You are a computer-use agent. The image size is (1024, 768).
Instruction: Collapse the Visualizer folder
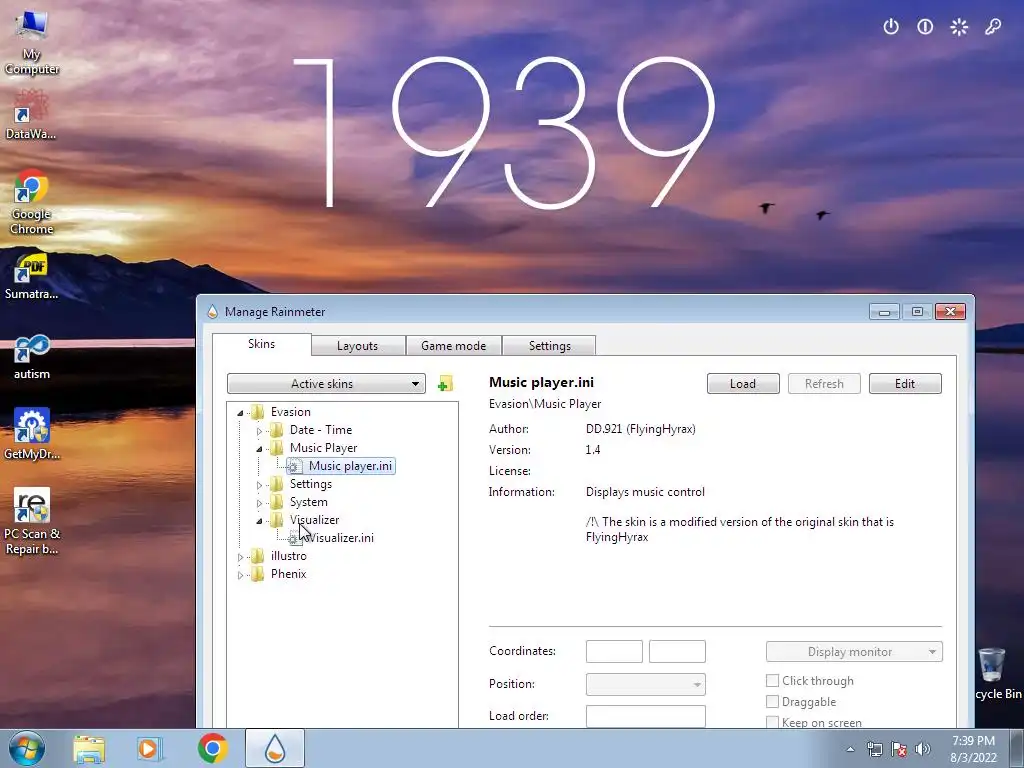259,520
